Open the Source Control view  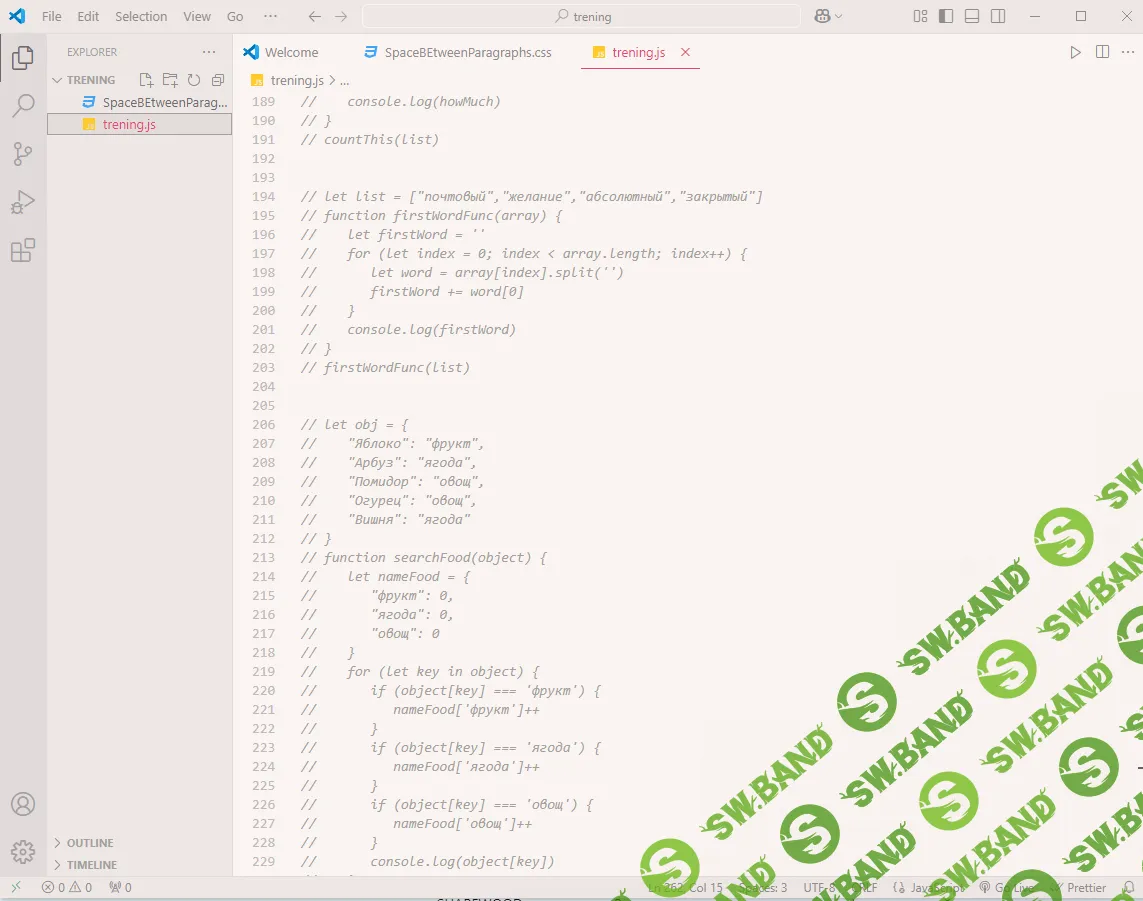[22, 154]
